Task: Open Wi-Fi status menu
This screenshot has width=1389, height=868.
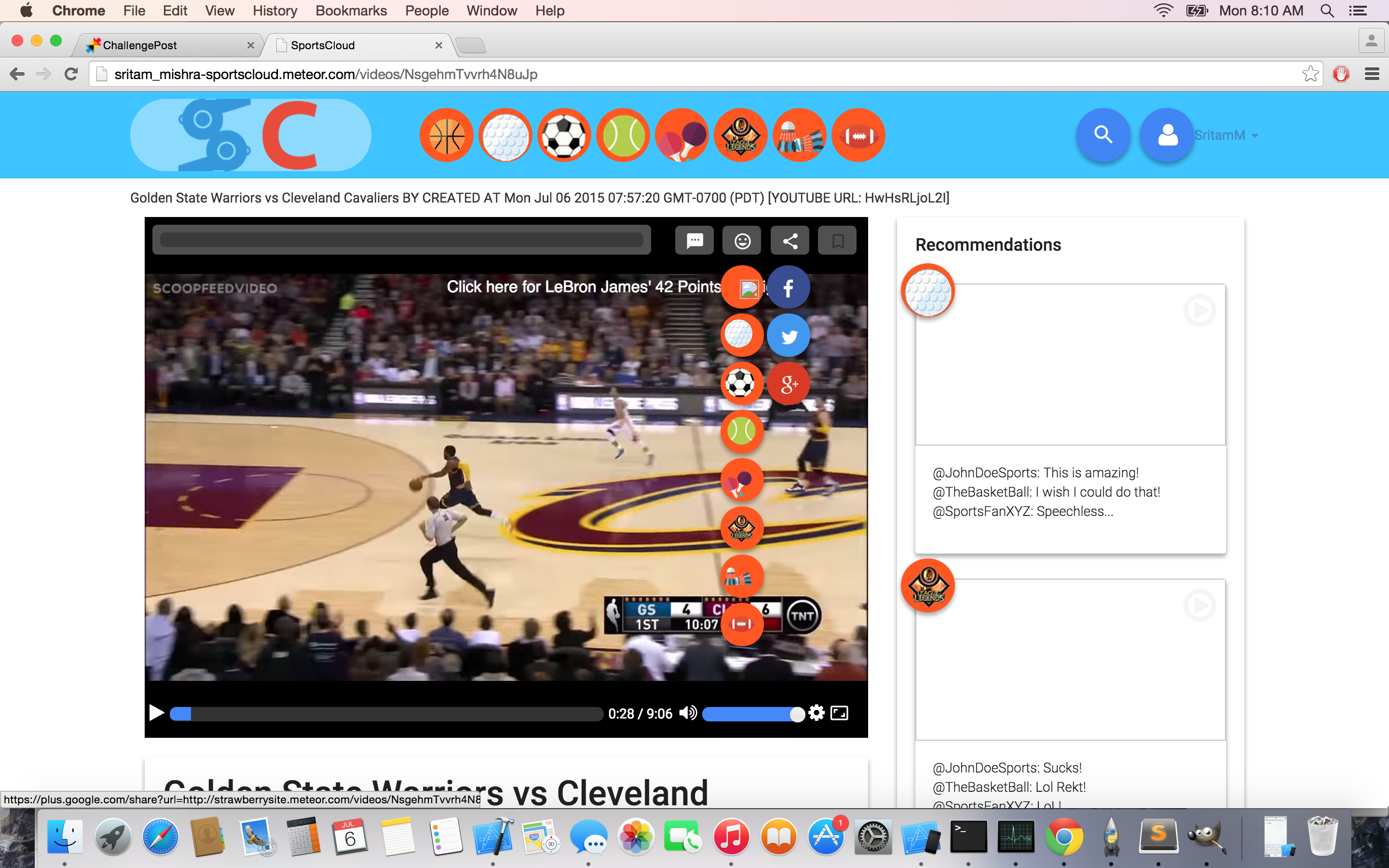Action: click(1163, 10)
